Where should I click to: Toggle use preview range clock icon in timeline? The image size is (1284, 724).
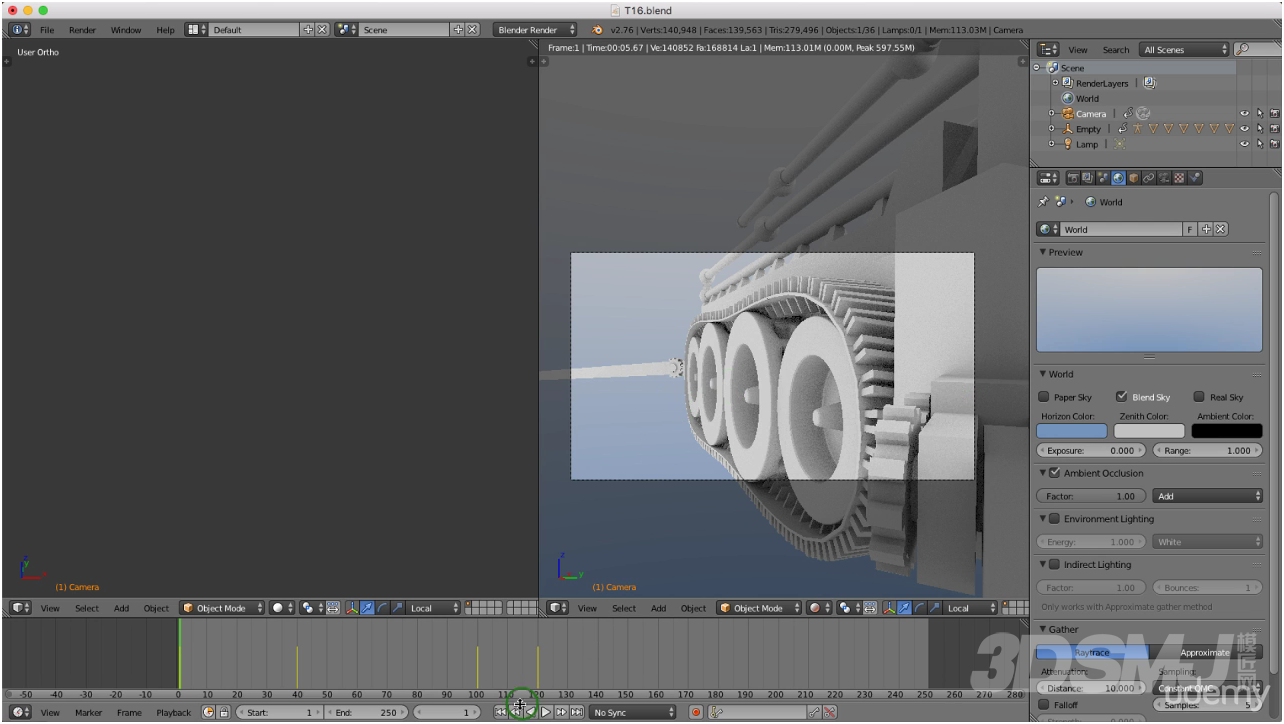click(209, 712)
